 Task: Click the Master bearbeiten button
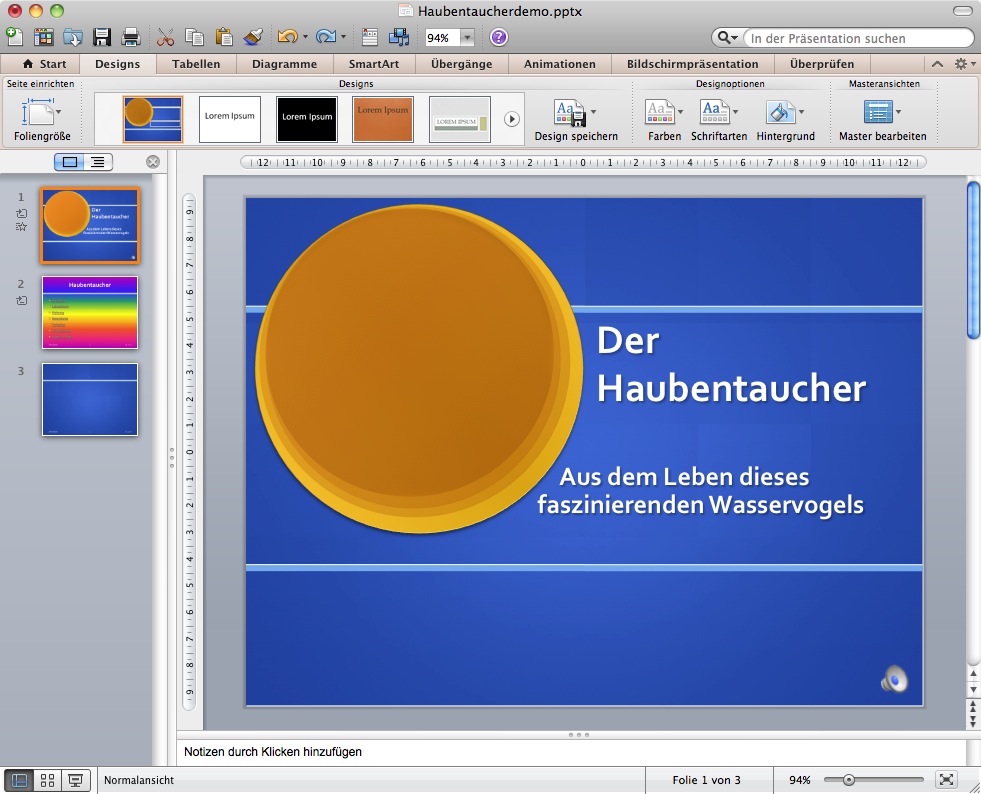[882, 119]
